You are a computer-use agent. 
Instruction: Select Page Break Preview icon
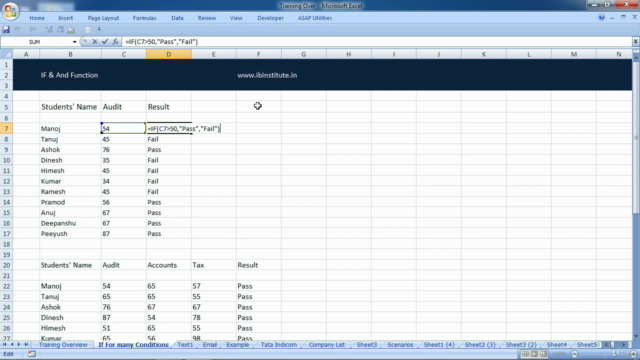pyautogui.click(x=543, y=354)
